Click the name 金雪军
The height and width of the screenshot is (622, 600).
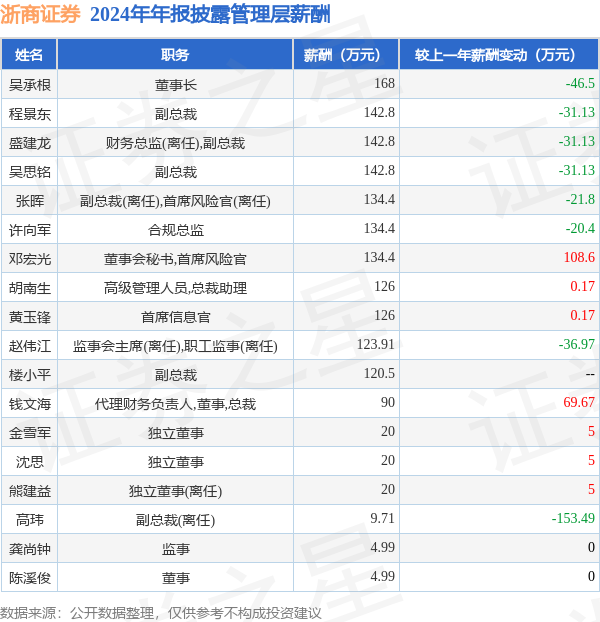tap(30, 433)
